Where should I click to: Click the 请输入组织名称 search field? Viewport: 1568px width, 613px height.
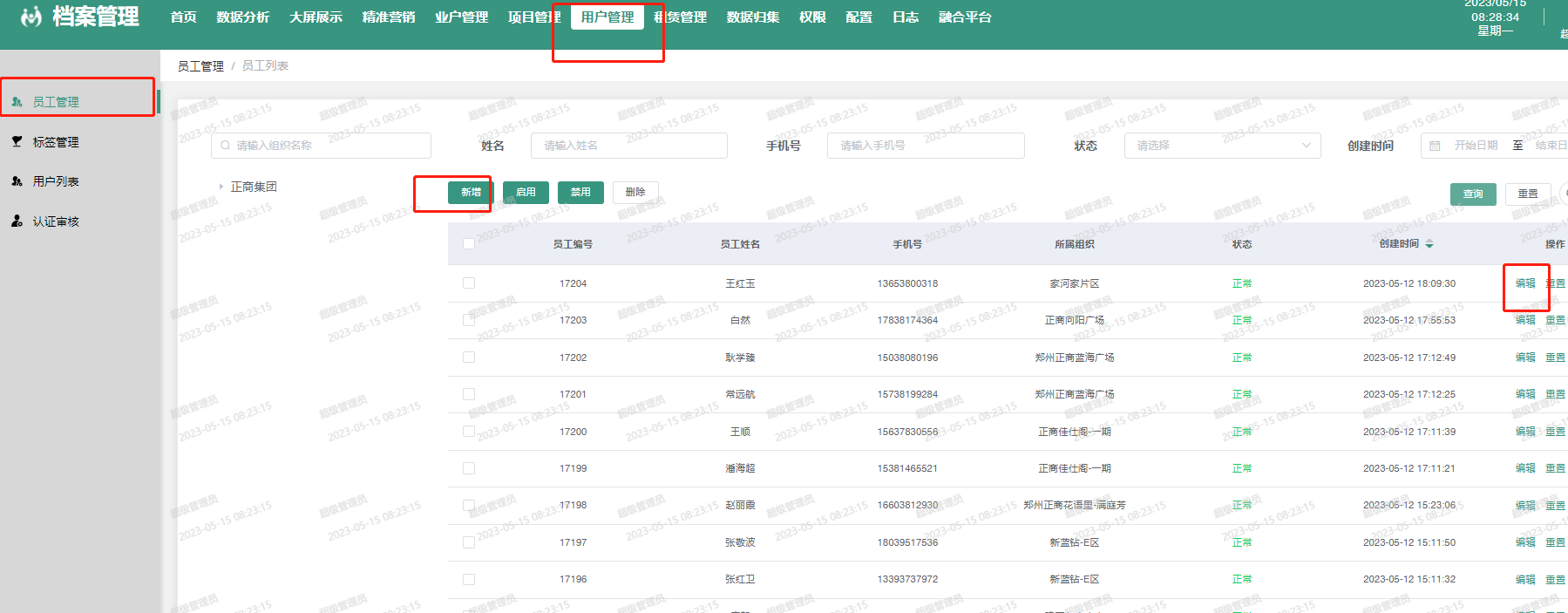pos(321,146)
